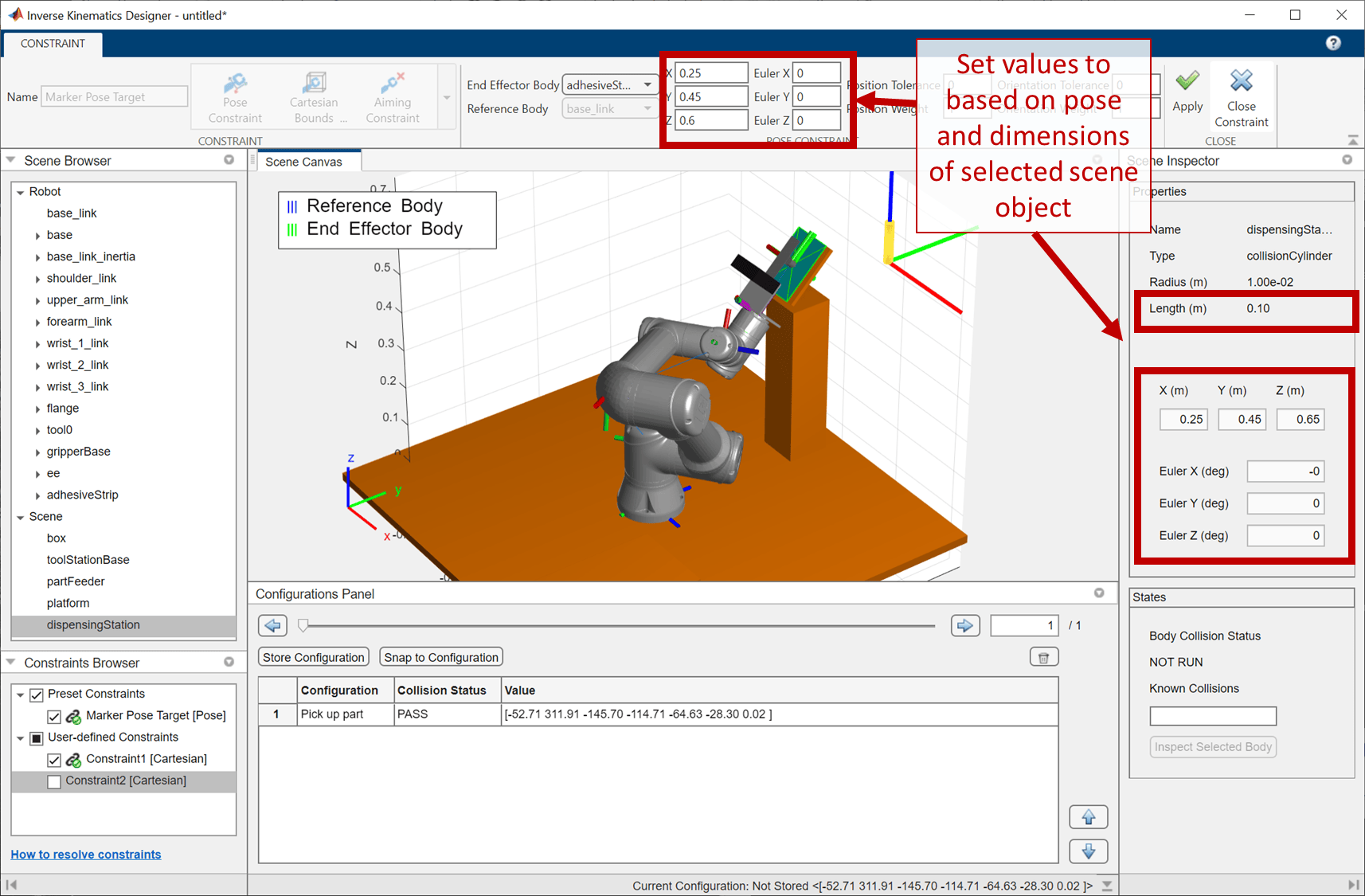Click the green Apply checkmark icon

point(1187,80)
